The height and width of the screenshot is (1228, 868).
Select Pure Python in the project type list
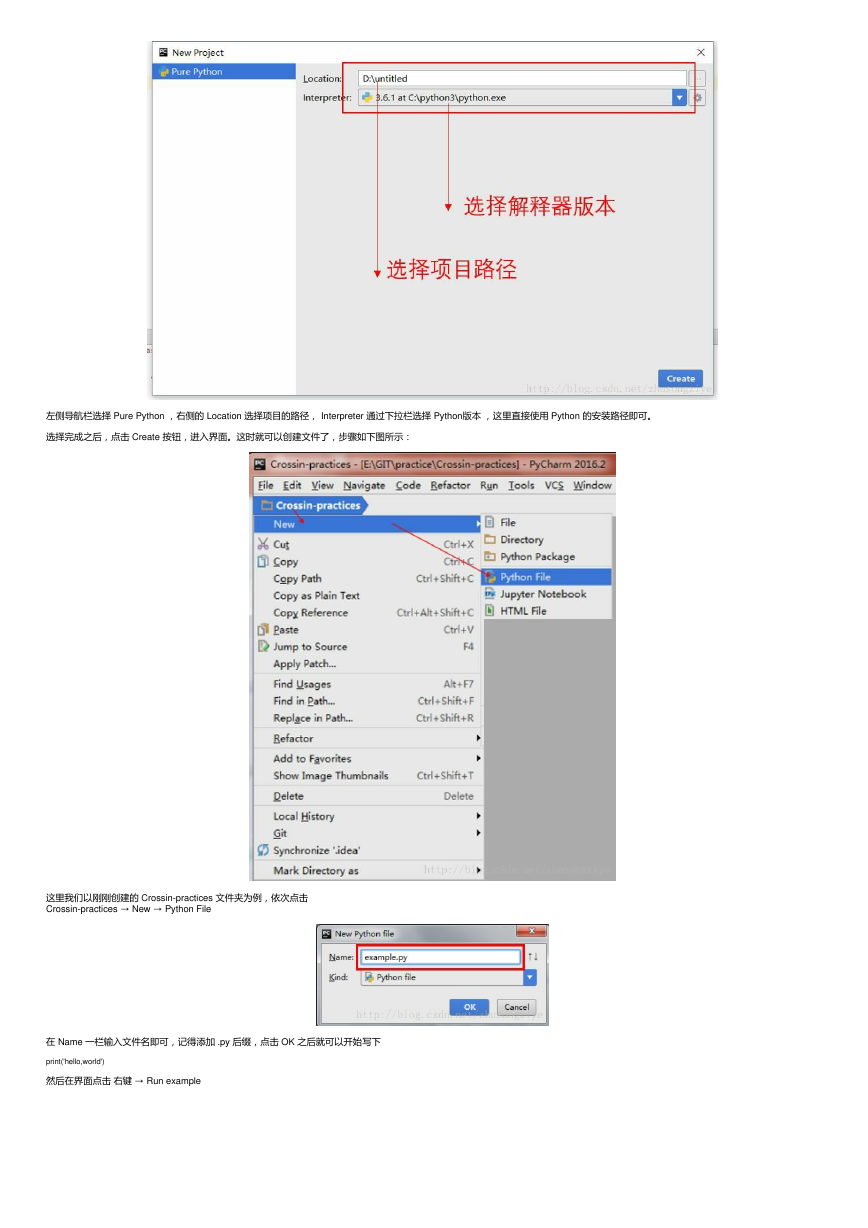click(224, 72)
